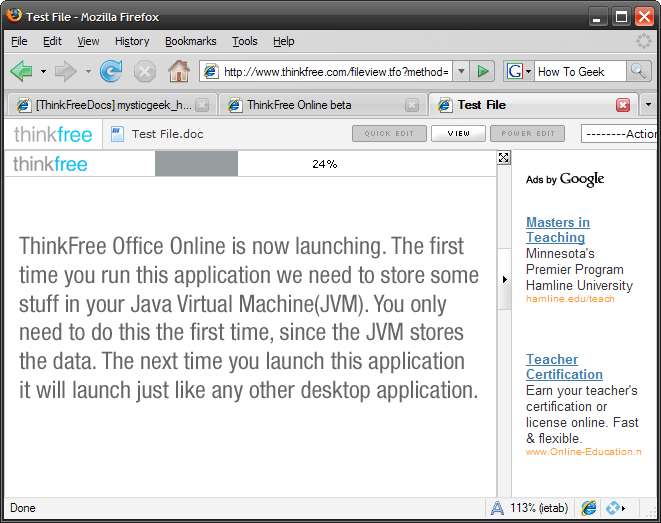Close the ThinkFreeDocs tab
This screenshot has width=661, height=523.
coord(202,105)
